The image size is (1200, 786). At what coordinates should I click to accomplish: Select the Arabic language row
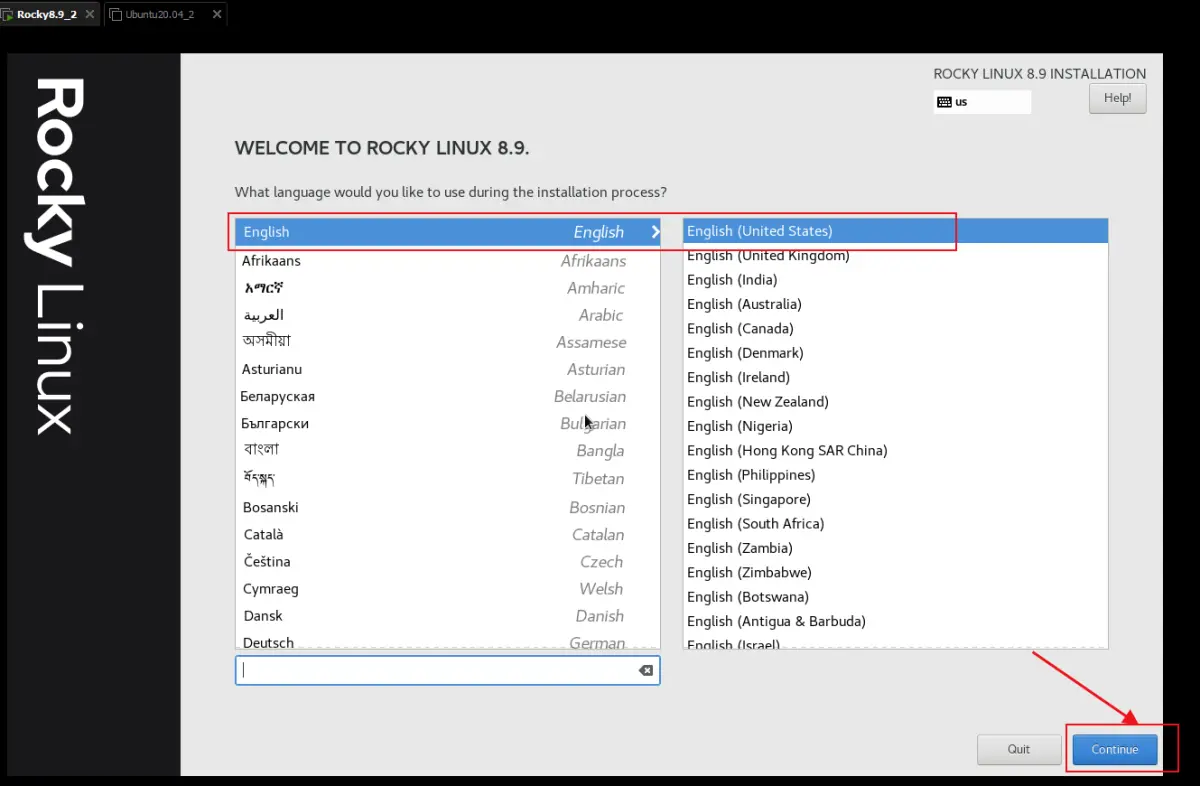[x=448, y=315]
